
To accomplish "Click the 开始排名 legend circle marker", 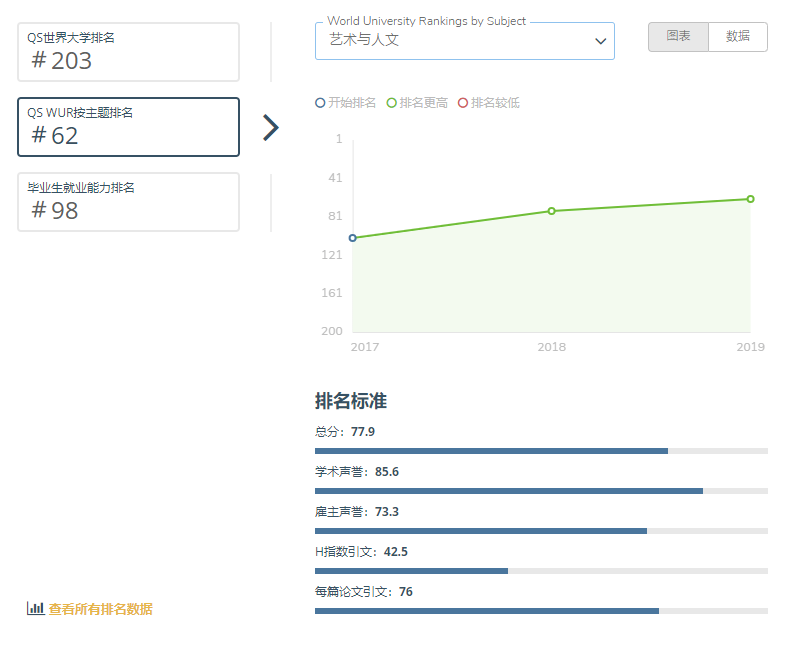I will click(320, 103).
